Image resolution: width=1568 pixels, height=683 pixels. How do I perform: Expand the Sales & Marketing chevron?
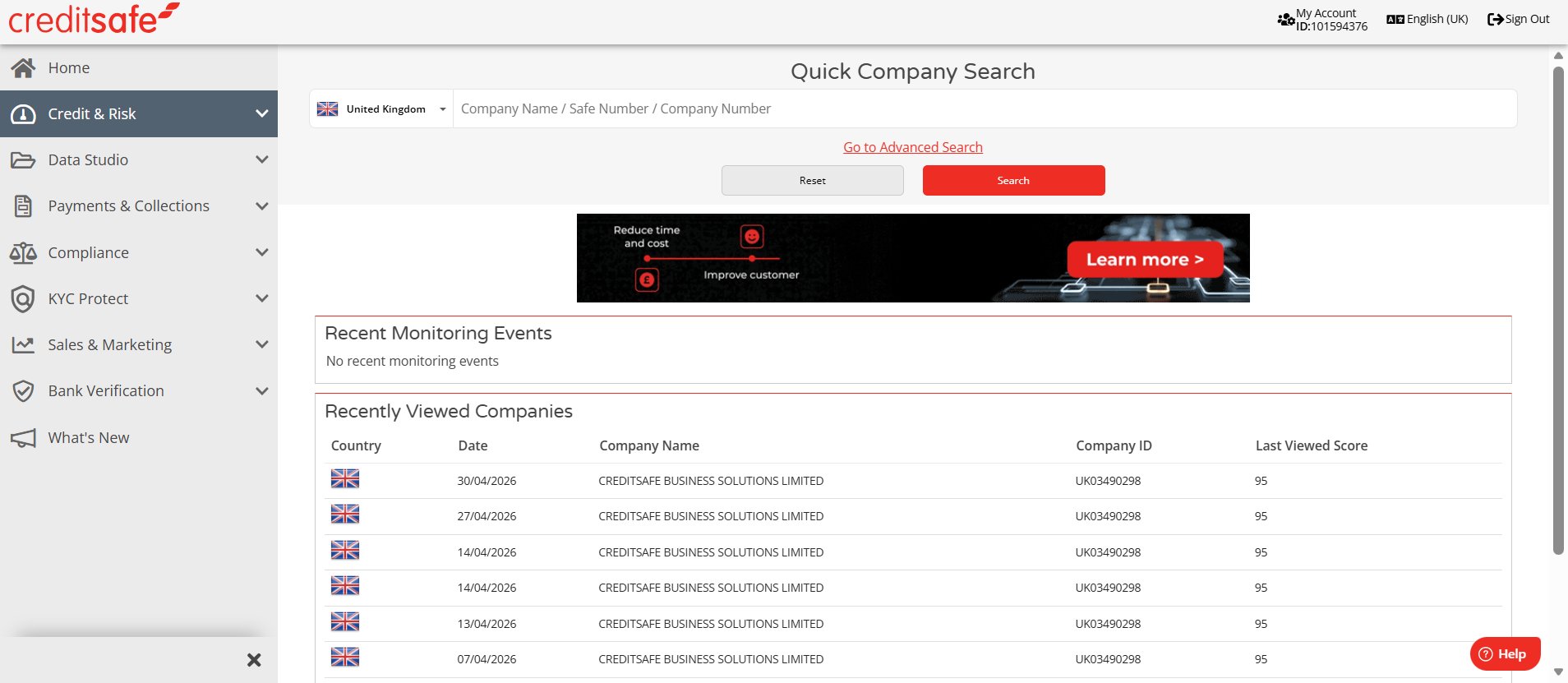261,344
